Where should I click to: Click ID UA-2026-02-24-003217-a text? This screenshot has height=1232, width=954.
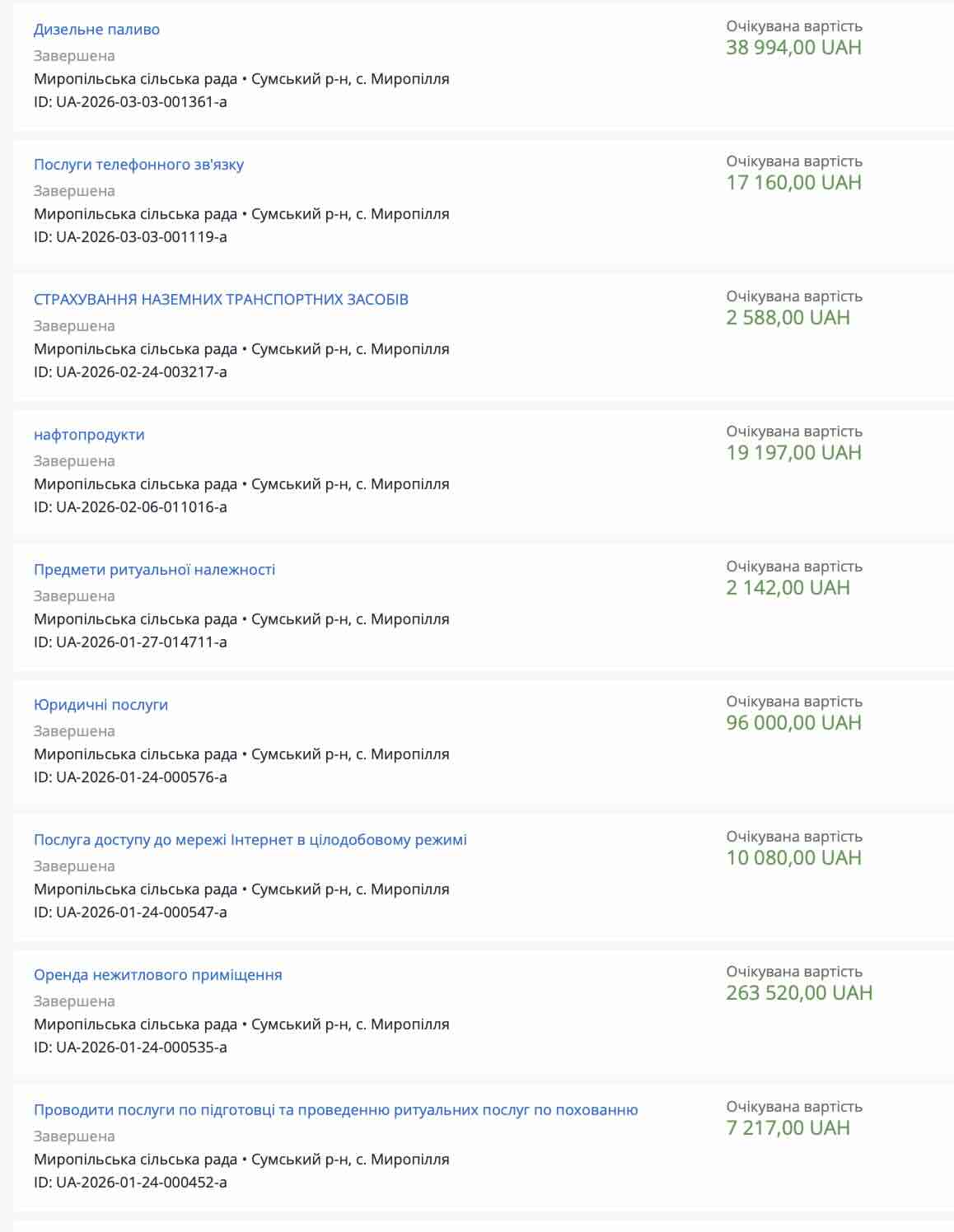(x=130, y=372)
